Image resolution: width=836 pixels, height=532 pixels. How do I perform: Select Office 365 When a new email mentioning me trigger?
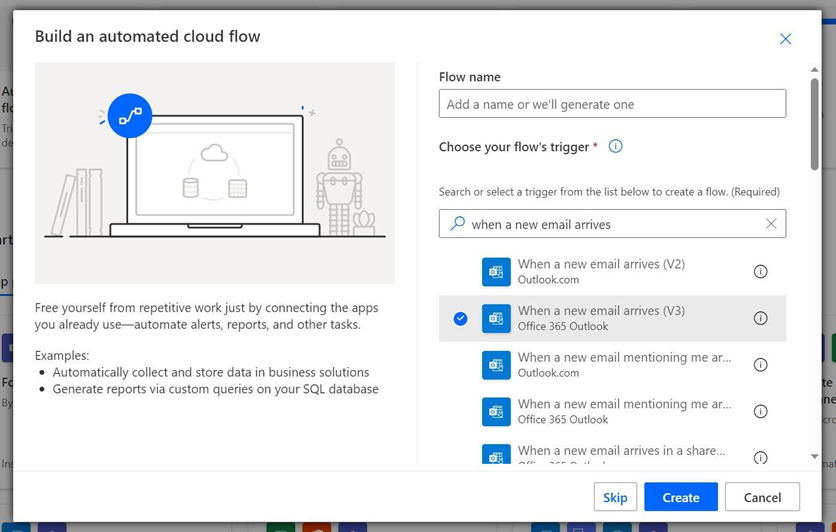[x=612, y=412]
